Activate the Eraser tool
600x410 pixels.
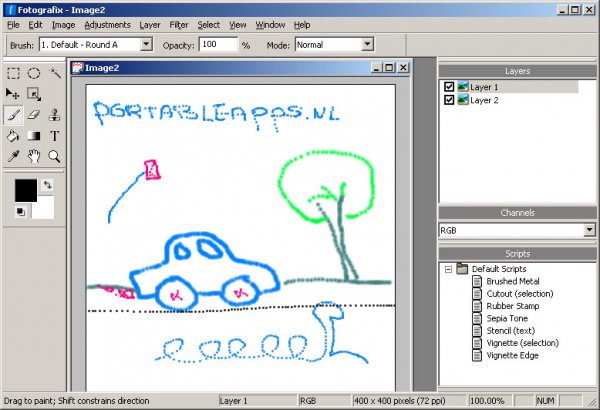click(x=34, y=115)
